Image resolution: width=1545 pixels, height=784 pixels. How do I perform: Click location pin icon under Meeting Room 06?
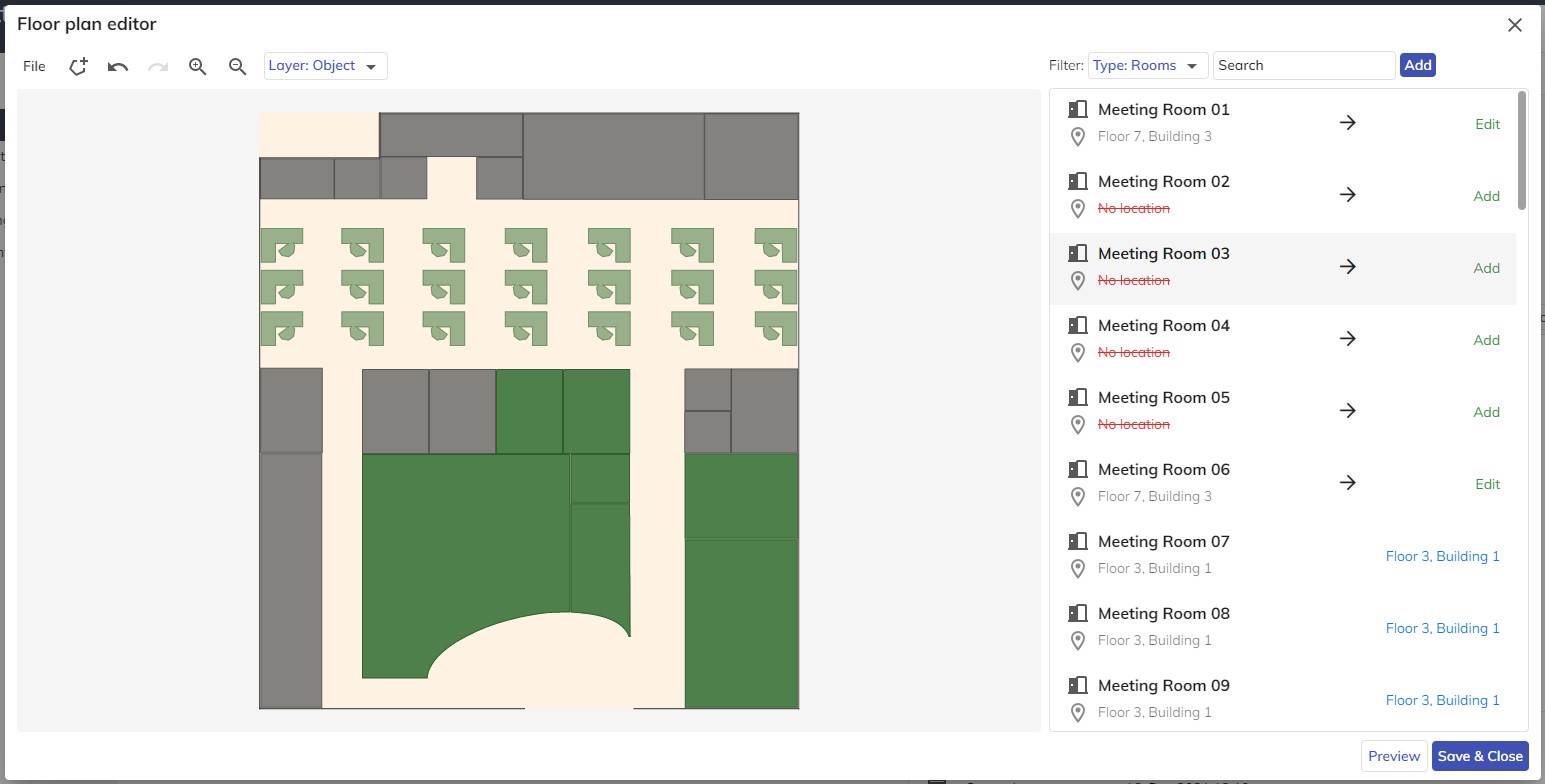click(1077, 496)
